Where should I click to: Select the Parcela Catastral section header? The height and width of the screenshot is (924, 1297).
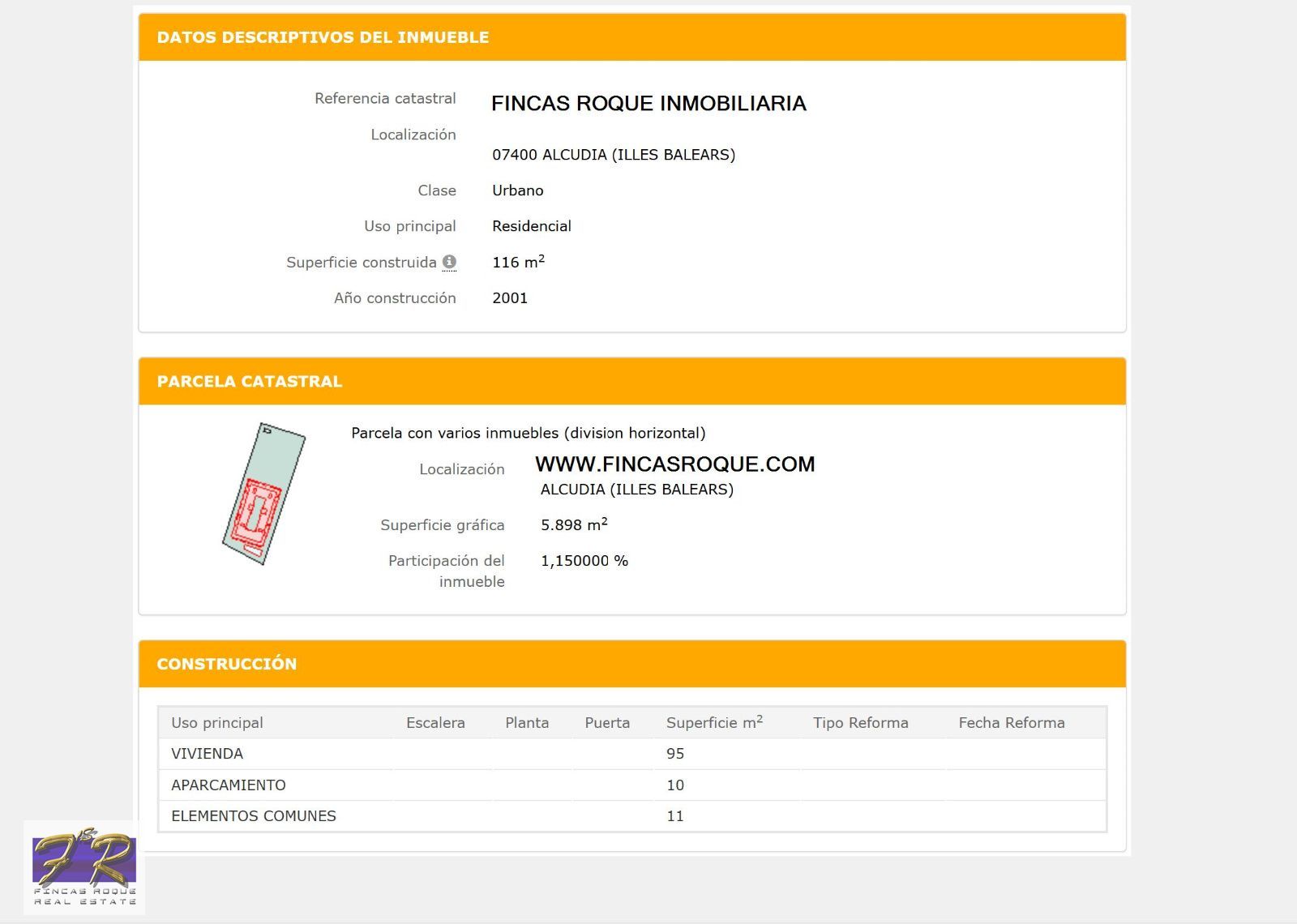click(250, 382)
